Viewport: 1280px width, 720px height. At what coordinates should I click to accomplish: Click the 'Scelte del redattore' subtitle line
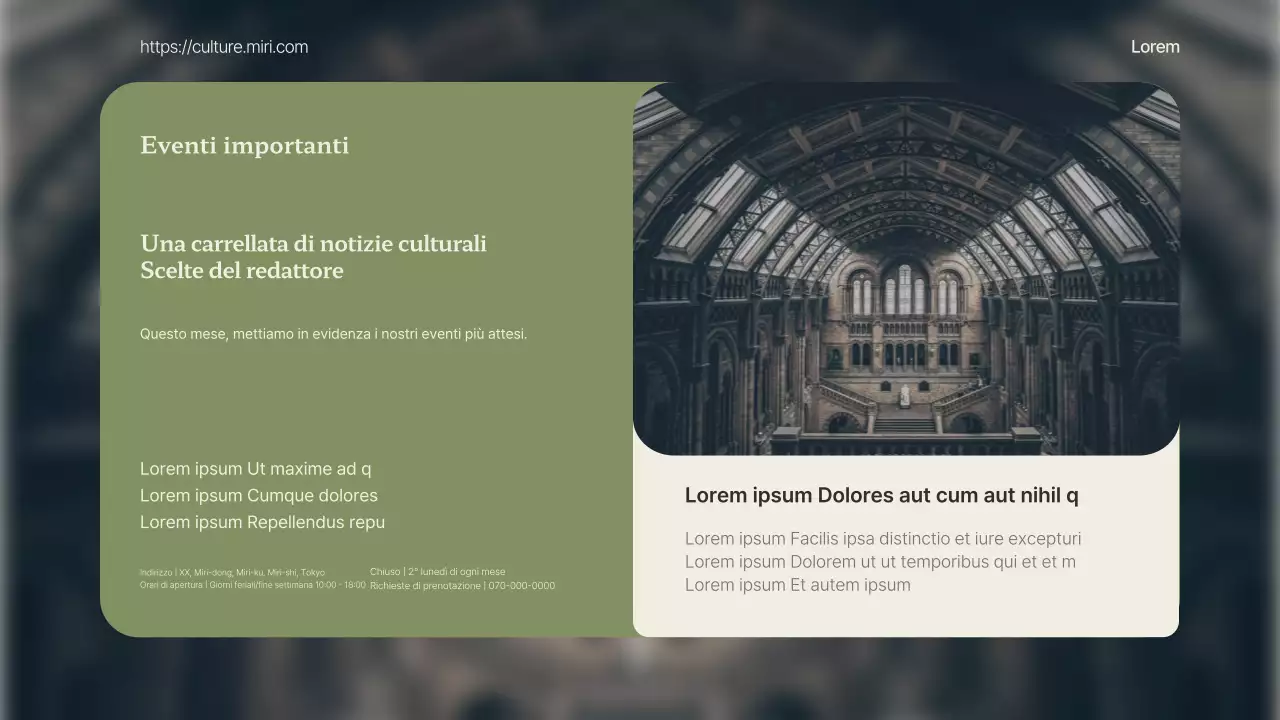point(241,271)
